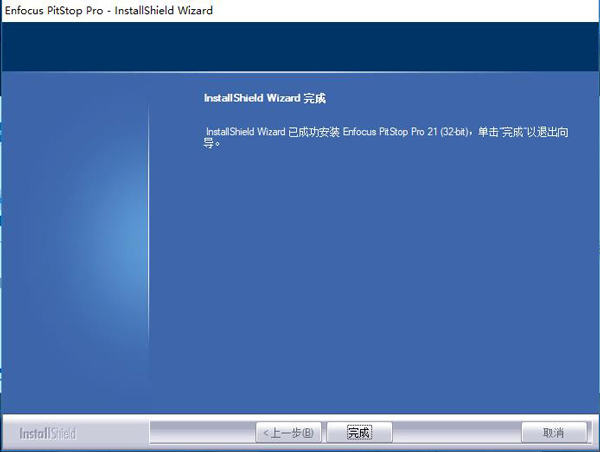
Task: Click the 上一步(B) back button
Action: point(288,432)
